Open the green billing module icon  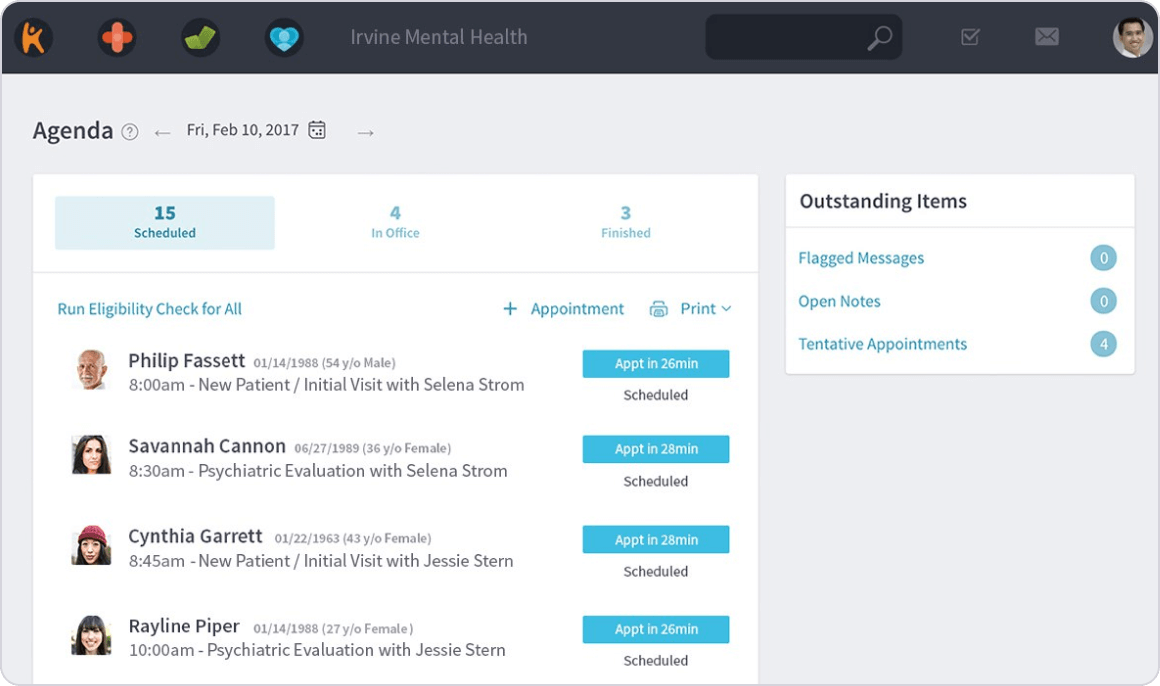click(201, 38)
